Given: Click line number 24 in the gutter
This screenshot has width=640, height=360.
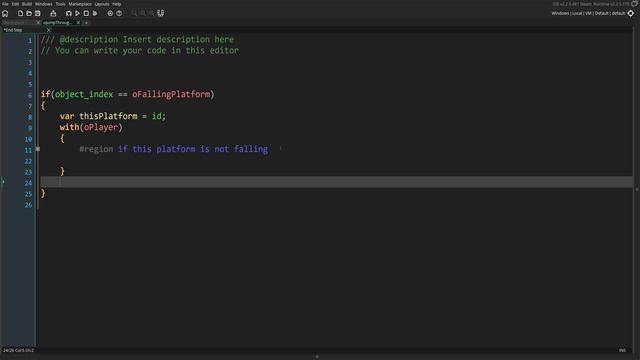Looking at the screenshot, I should pyautogui.click(x=28, y=183).
